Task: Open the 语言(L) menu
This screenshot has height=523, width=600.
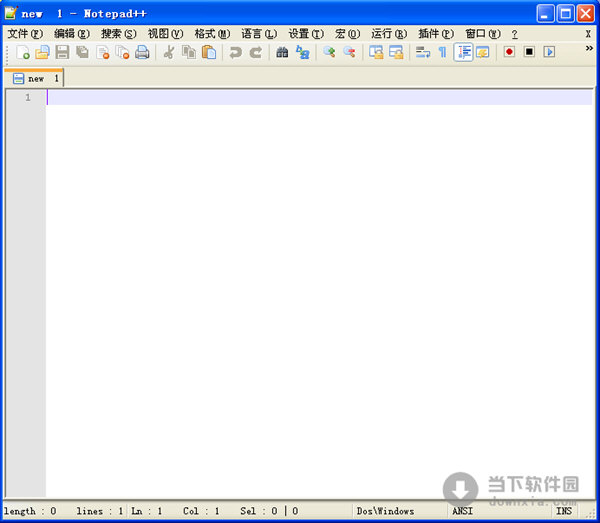Action: tap(259, 34)
